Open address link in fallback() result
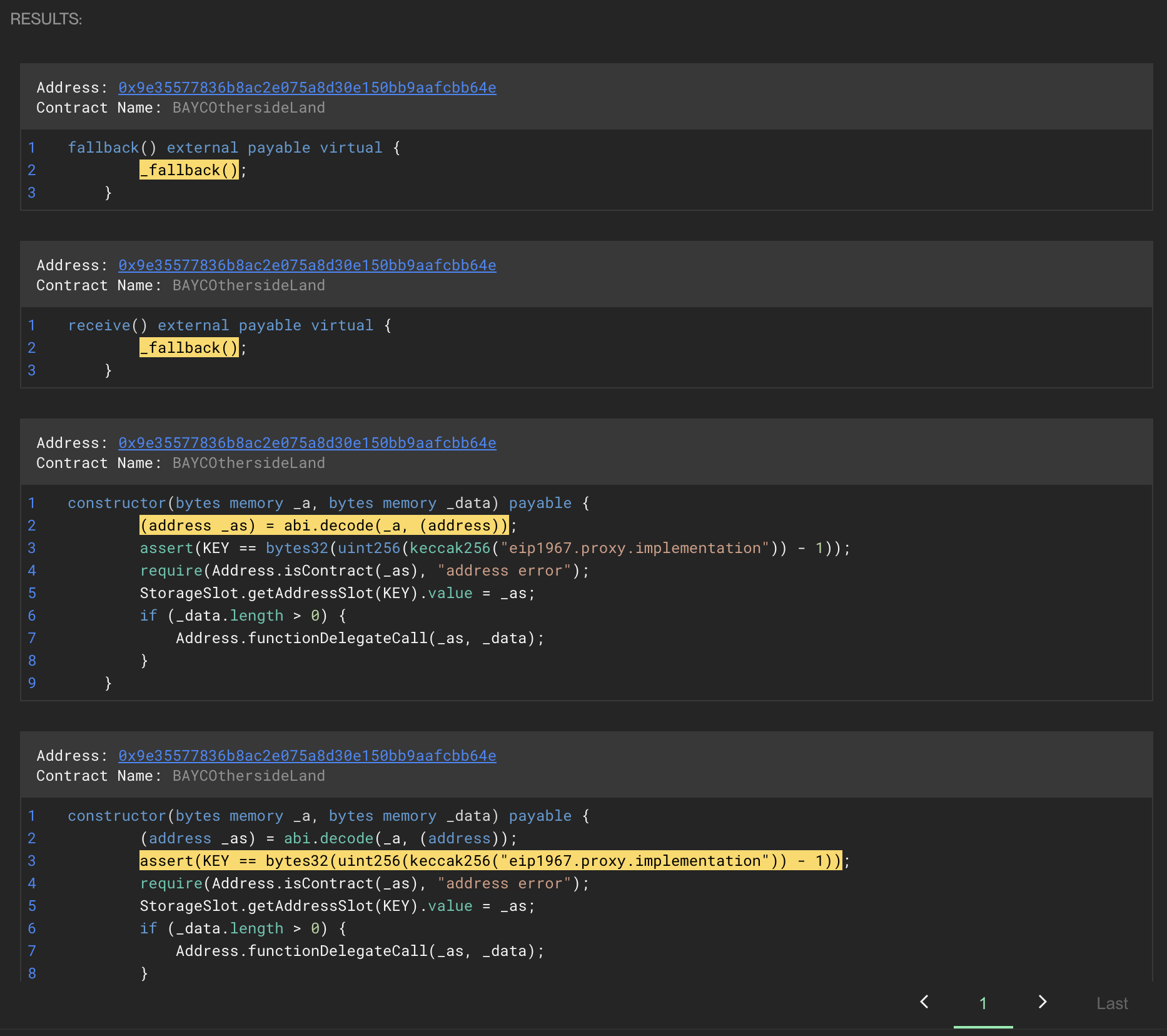1167x1036 pixels. click(307, 88)
